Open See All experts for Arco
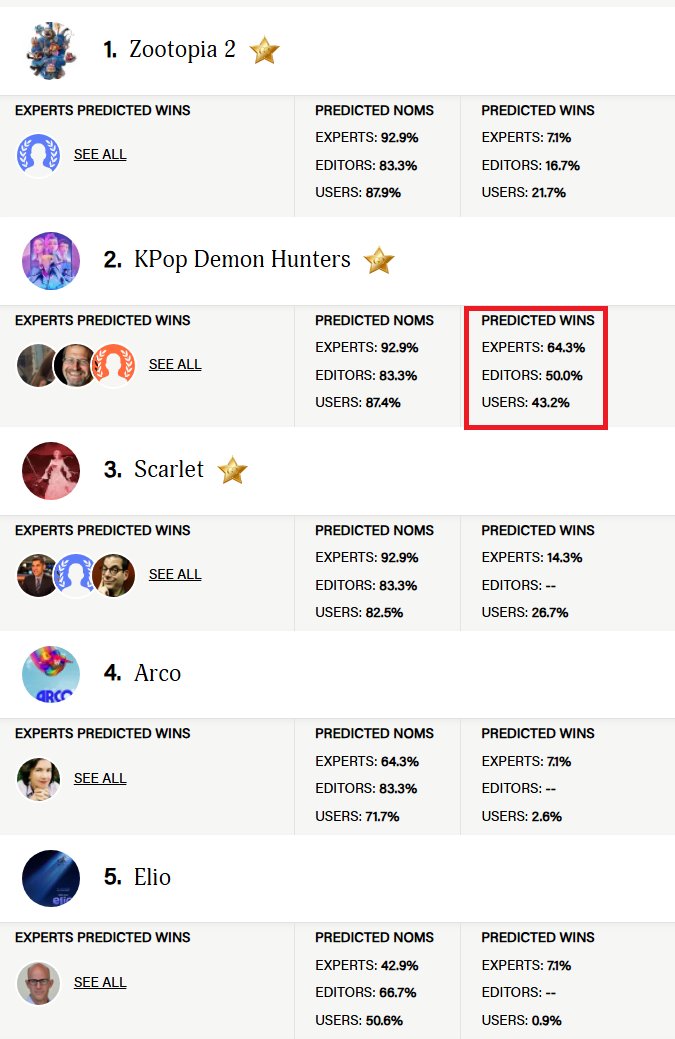 click(x=100, y=779)
